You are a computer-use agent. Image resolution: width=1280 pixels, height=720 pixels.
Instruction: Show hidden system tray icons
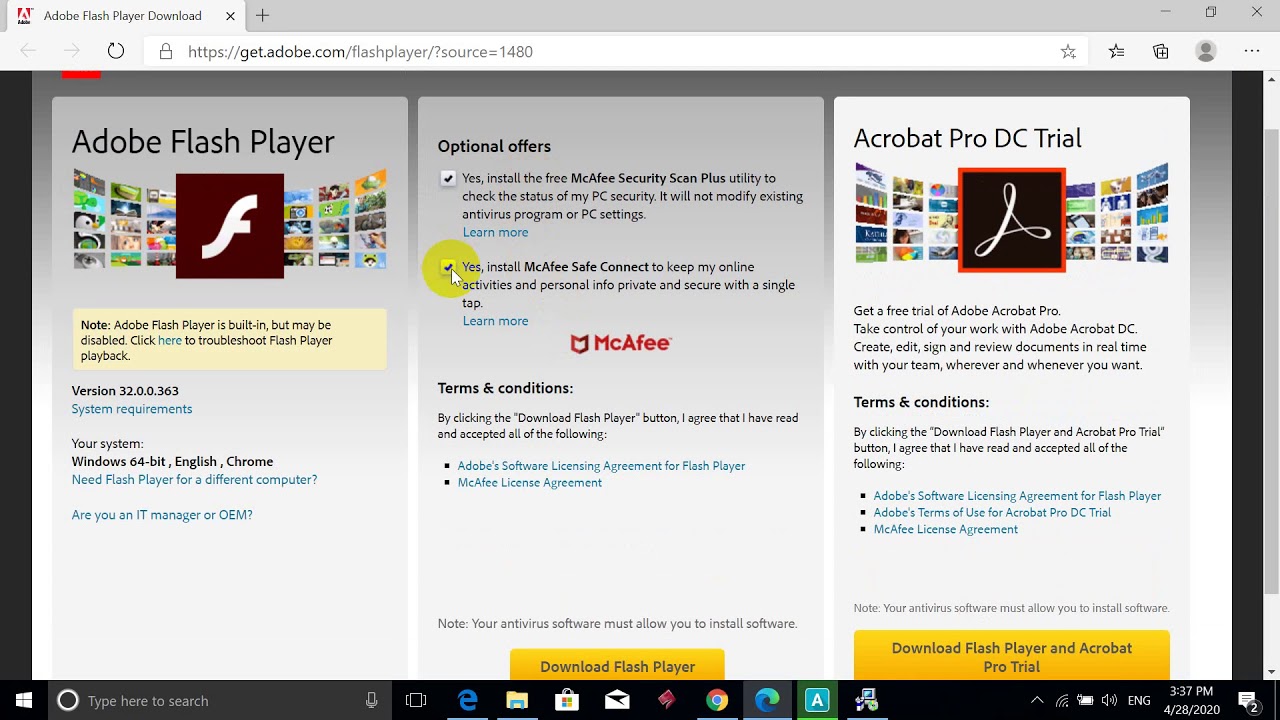tap(1037, 700)
